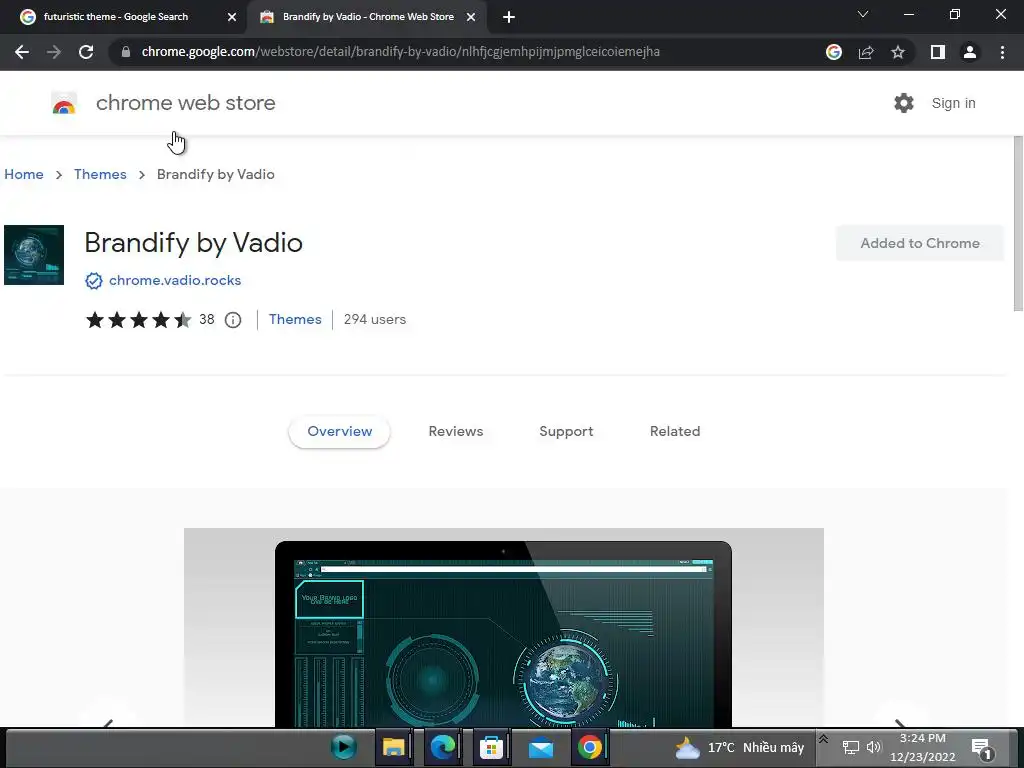
Task: Select the Brandify by Vadio browser tab
Action: [368, 17]
